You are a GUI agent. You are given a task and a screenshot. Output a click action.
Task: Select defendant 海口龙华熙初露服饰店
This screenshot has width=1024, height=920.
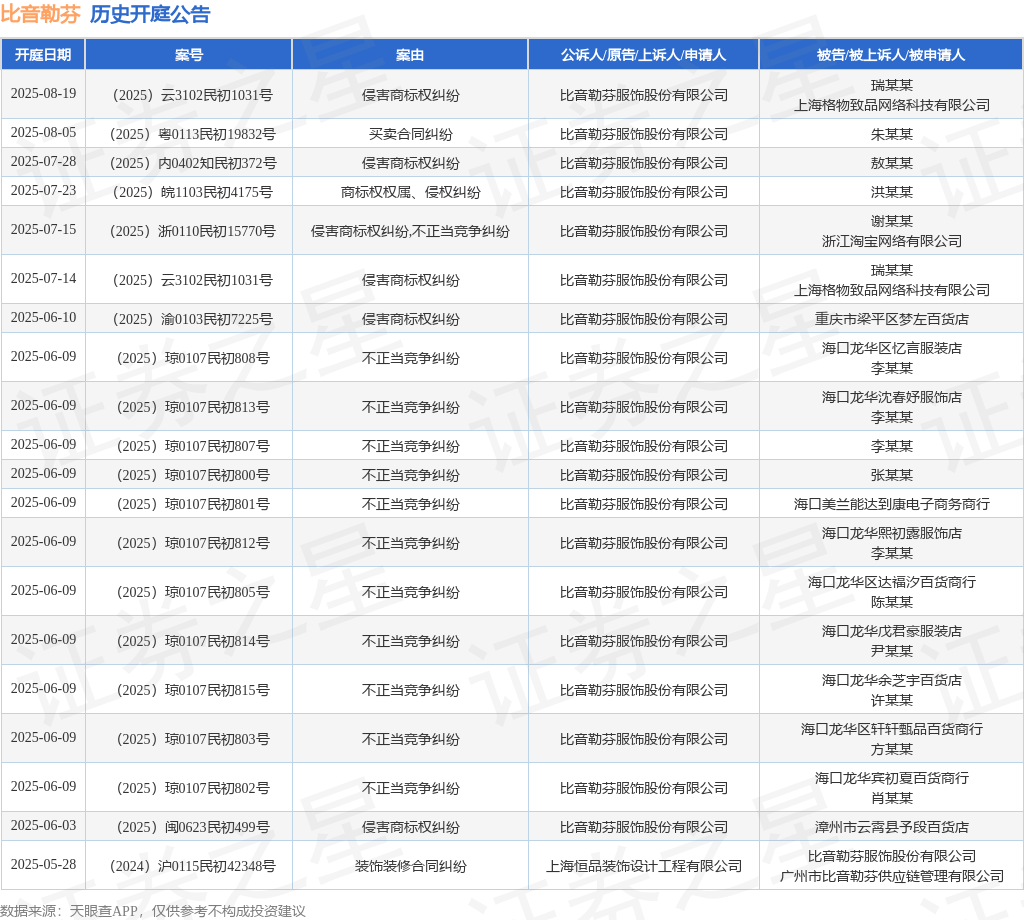[x=891, y=533]
